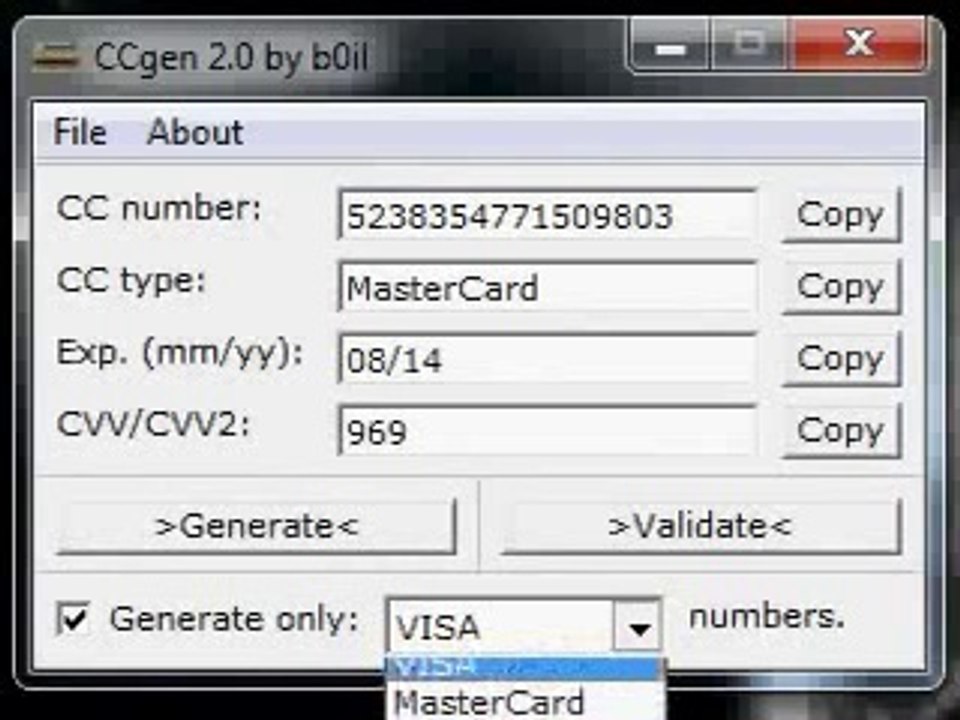Click the 'CC number:' label
The image size is (960, 720).
pyautogui.click(x=159, y=208)
